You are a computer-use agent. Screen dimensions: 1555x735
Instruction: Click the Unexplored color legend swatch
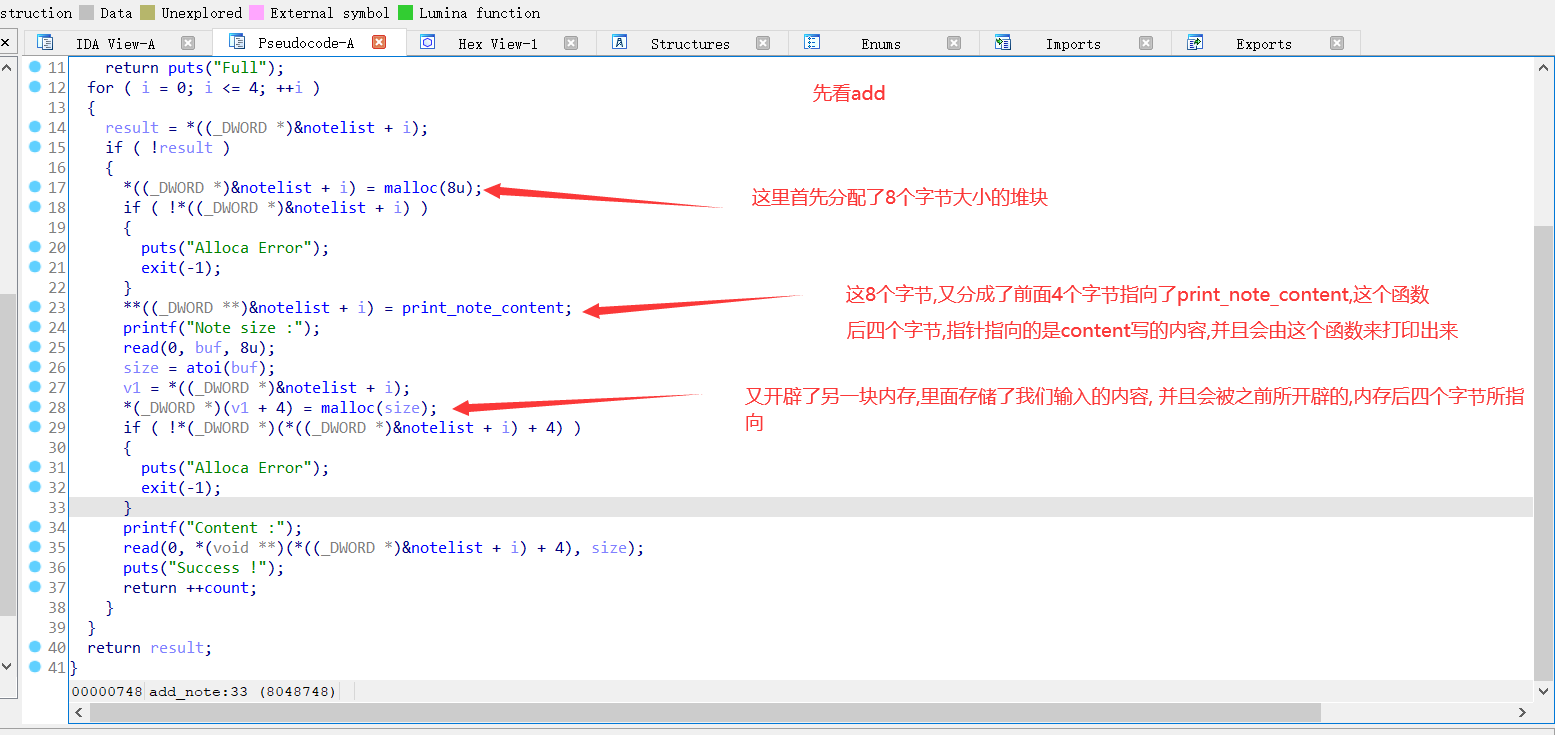tap(148, 13)
